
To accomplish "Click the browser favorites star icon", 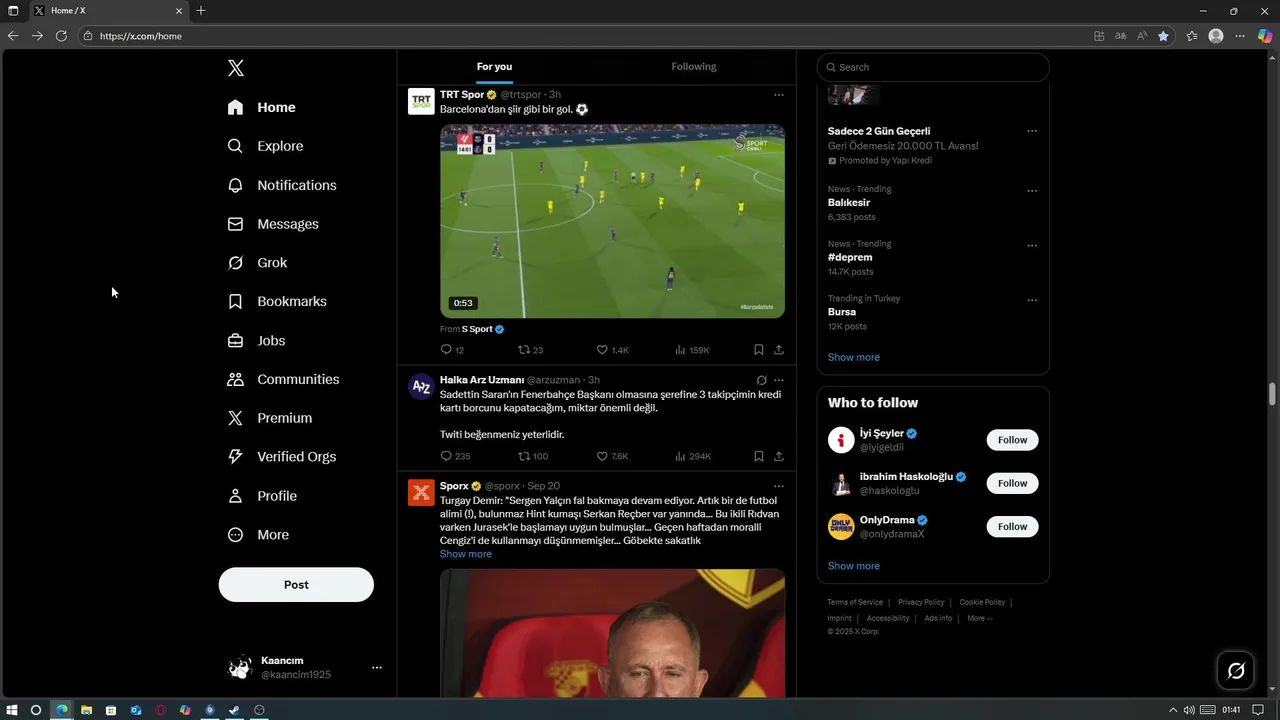I will [1163, 36].
